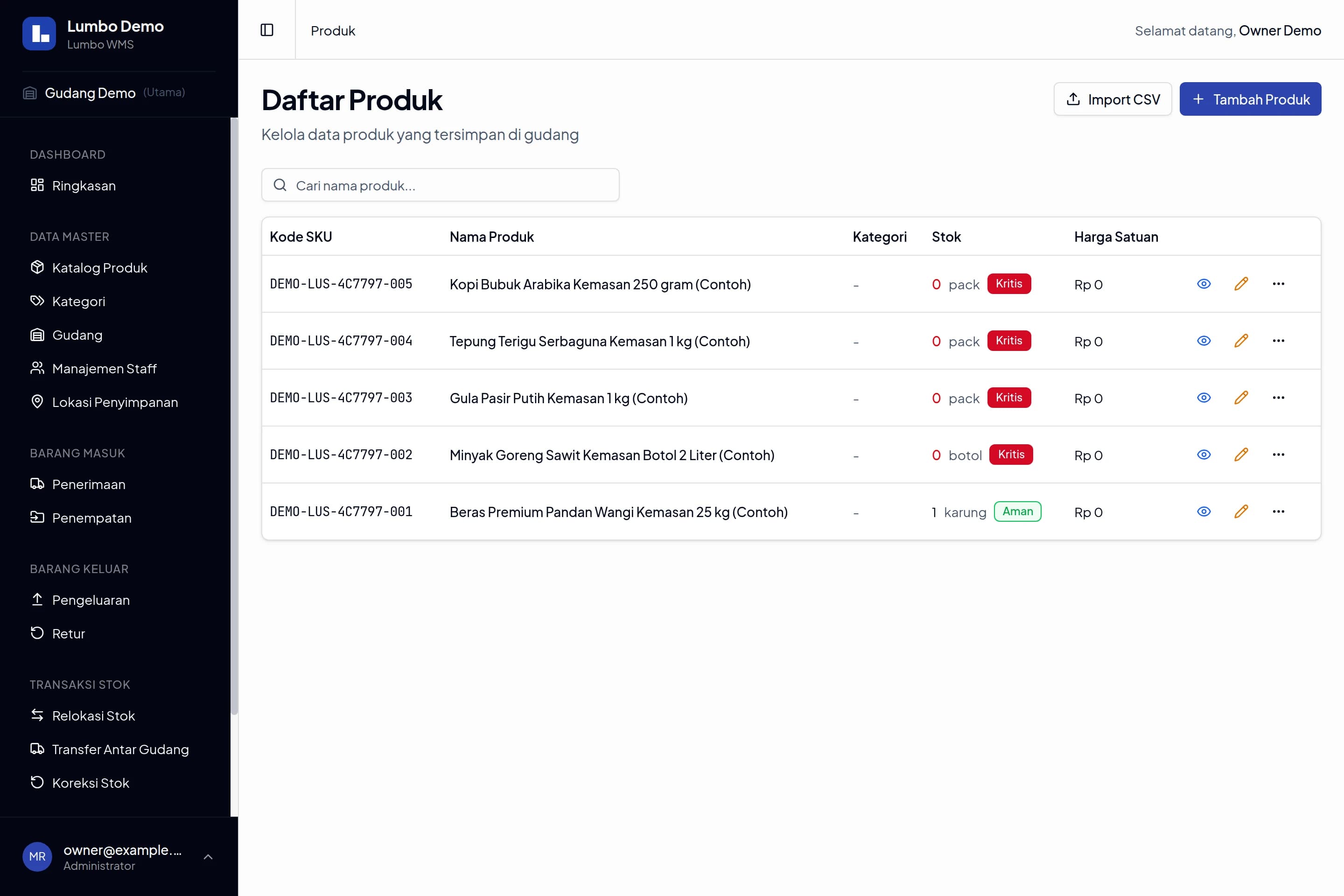Open more options for Kopi Bubuk Arabika
Viewport: 1344px width, 896px height.
[1278, 284]
